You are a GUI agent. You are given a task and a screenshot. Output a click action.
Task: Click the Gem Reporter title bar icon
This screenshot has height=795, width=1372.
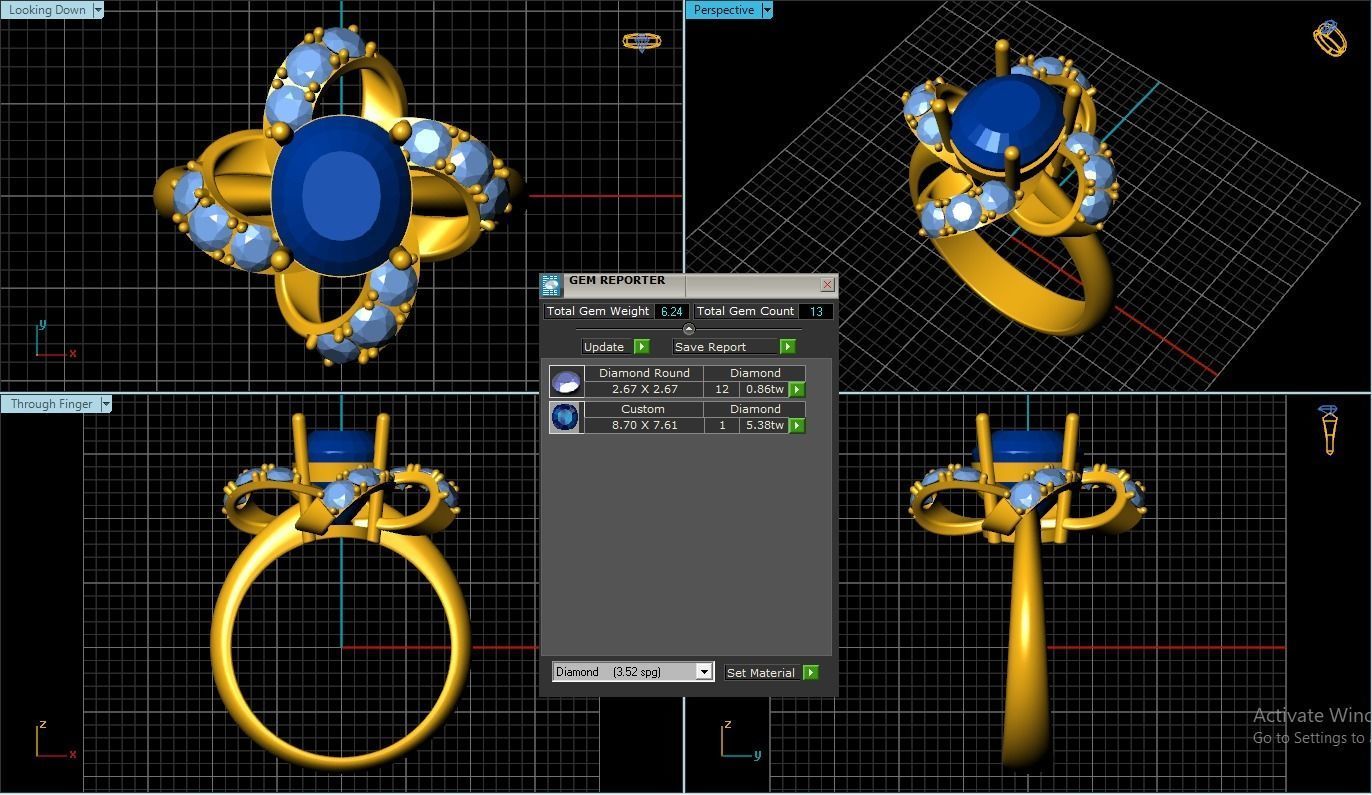(551, 286)
